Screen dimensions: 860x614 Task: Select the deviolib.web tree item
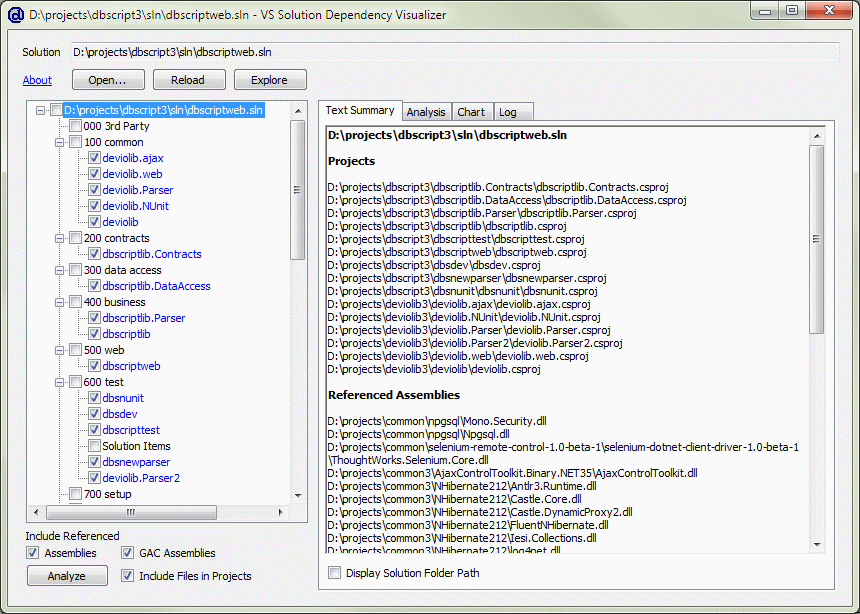132,174
